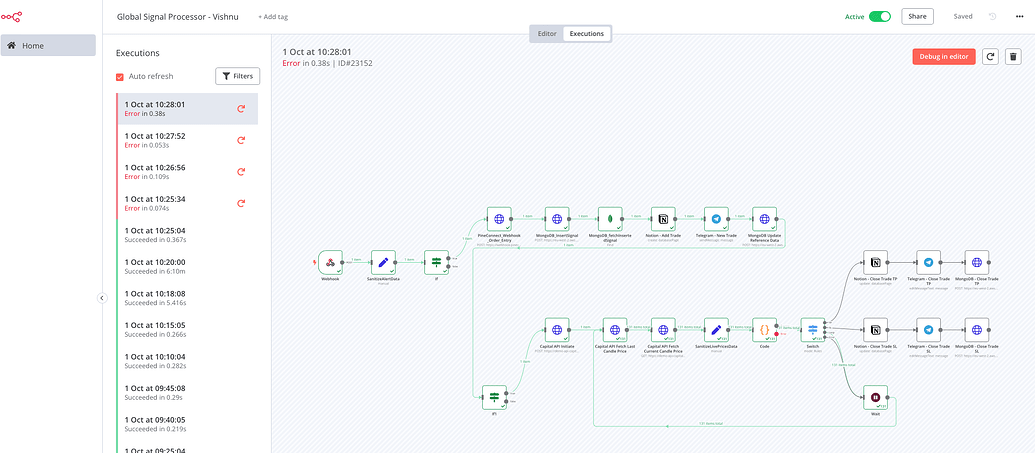Retry the 10:27:52 failed execution
The image size is (1035, 453).
click(x=241, y=141)
